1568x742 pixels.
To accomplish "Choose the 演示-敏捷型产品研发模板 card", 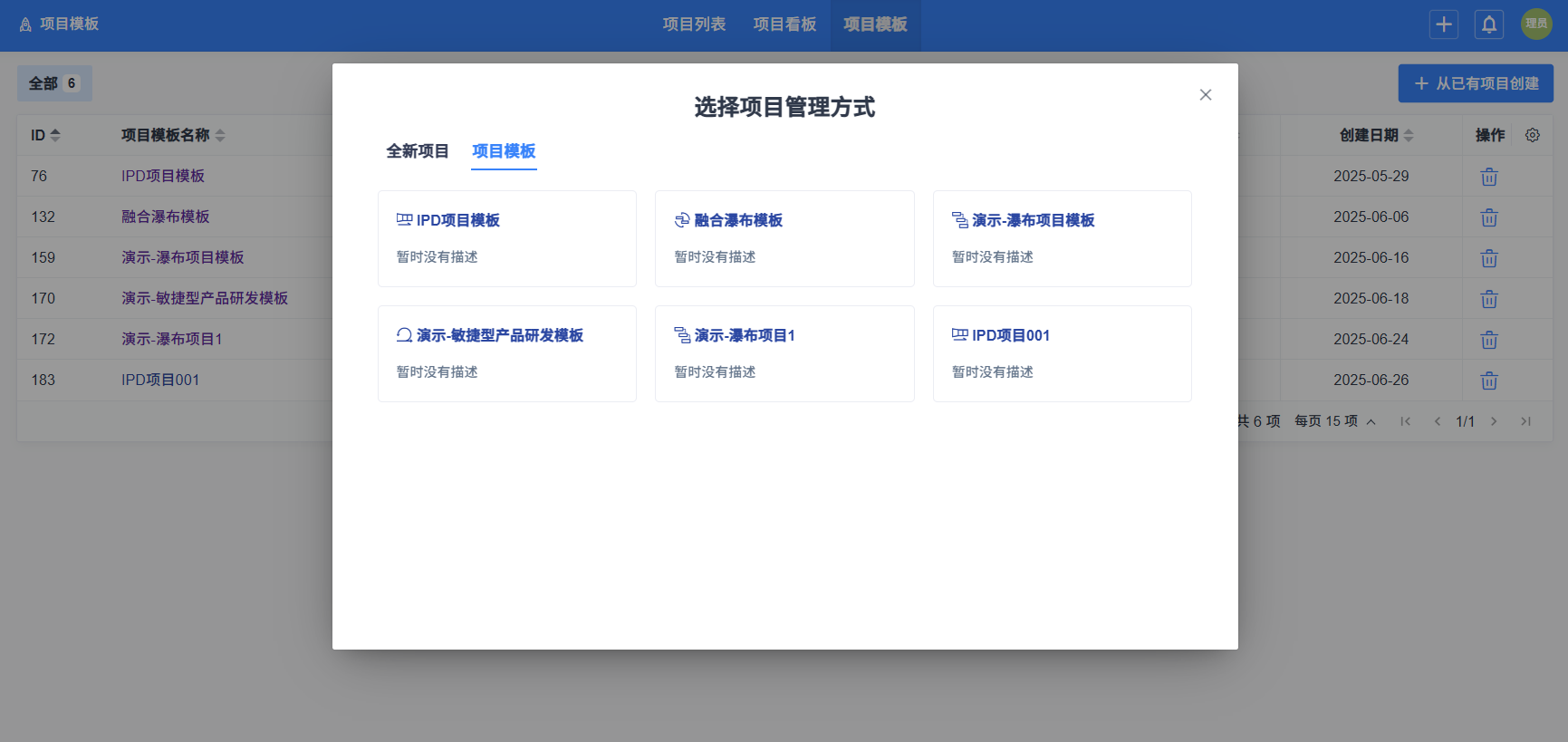I will (x=507, y=353).
